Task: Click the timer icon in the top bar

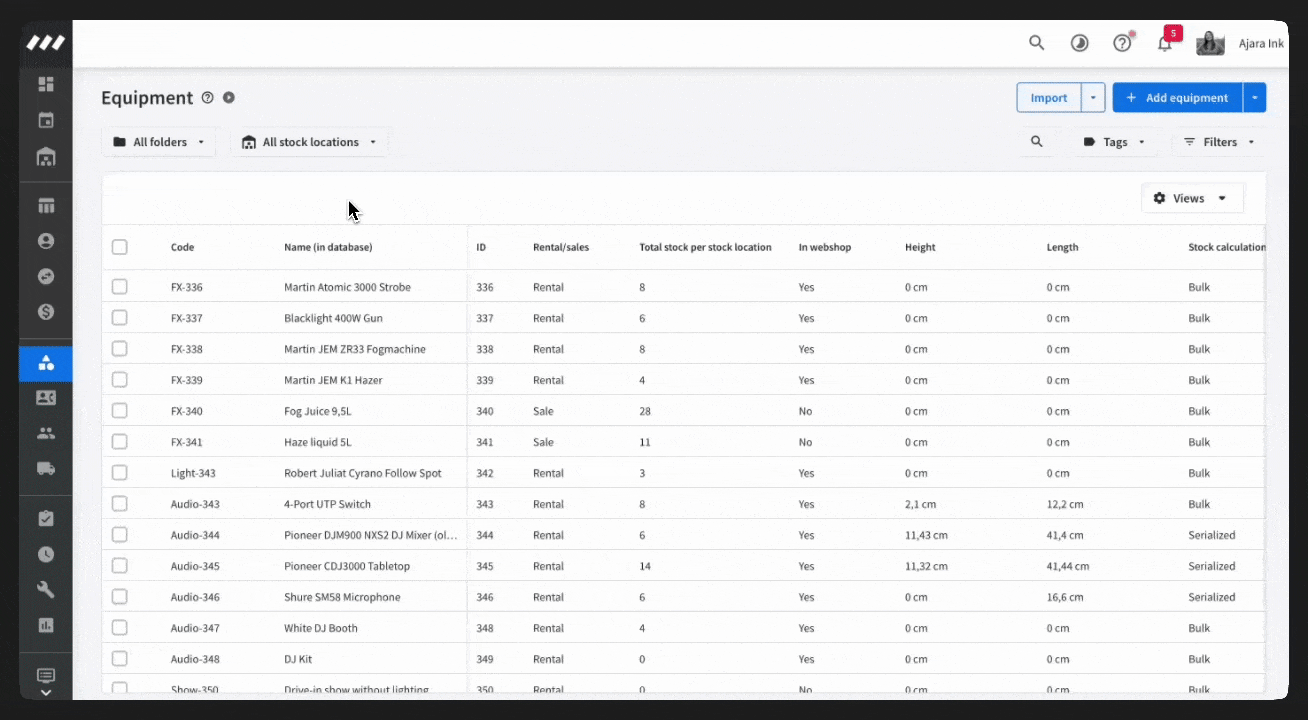Action: 1080,43
